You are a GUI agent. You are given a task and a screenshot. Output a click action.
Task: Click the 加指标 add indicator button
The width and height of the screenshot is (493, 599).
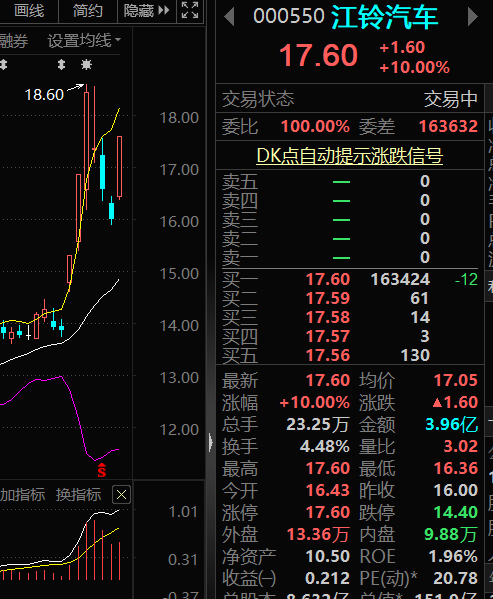coord(22,495)
